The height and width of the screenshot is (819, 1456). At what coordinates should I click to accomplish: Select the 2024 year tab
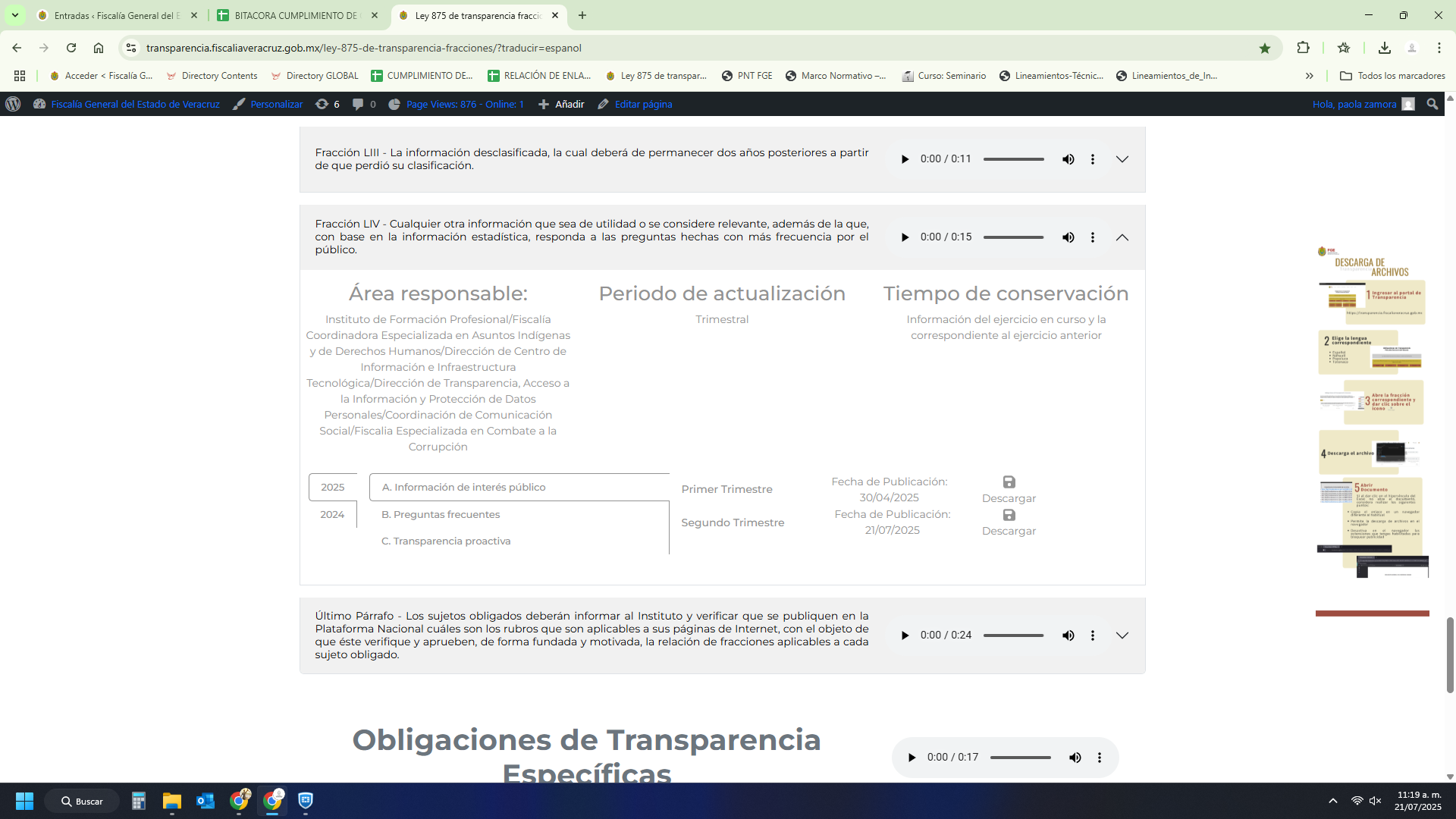[x=332, y=514]
